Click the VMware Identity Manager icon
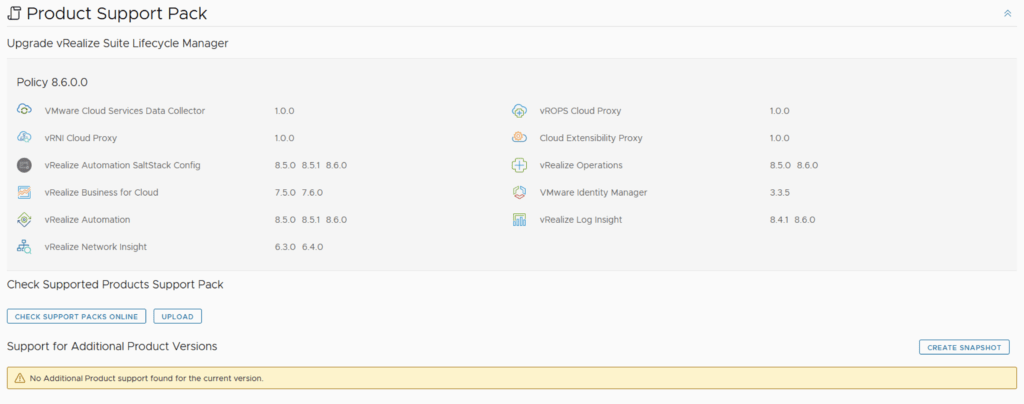The image size is (1024, 404). 519,192
